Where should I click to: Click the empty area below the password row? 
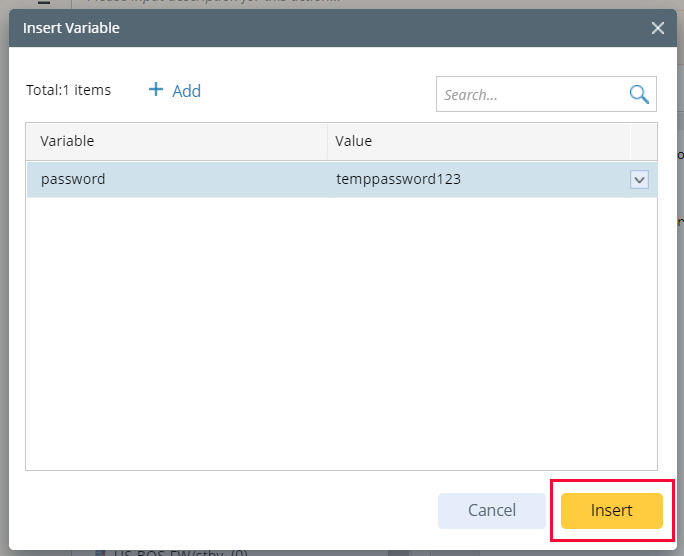pyautogui.click(x=340, y=330)
